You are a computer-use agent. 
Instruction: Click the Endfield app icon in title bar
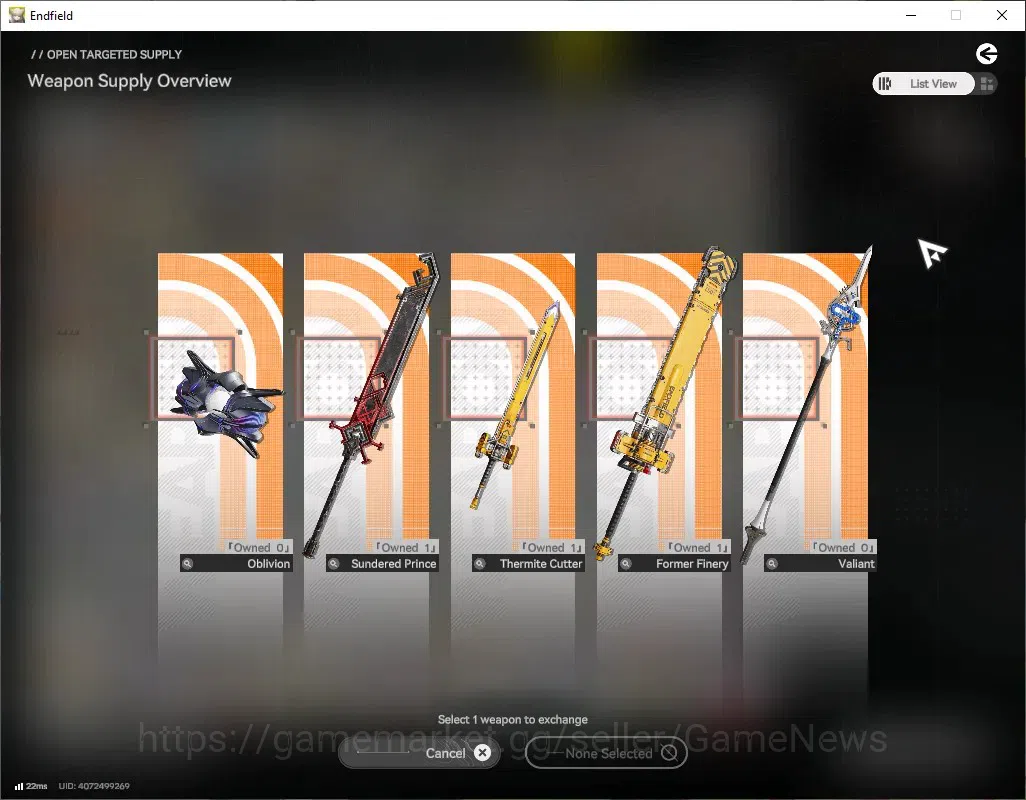point(16,15)
